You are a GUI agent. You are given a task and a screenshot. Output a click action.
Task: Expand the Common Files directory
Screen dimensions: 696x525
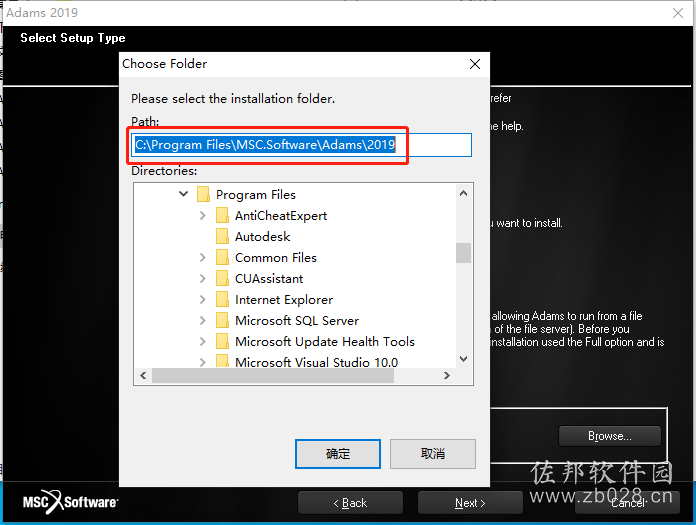[x=202, y=257]
